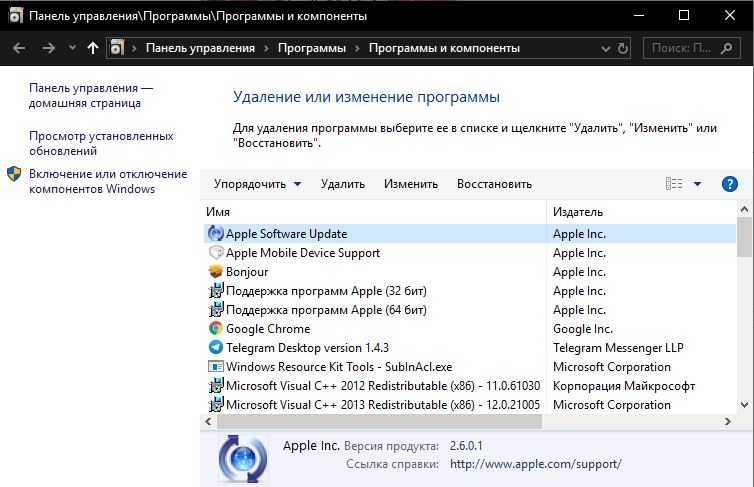The image size is (754, 487).
Task: Expand chevron after Панель управления breadcrumb
Action: [266, 49]
